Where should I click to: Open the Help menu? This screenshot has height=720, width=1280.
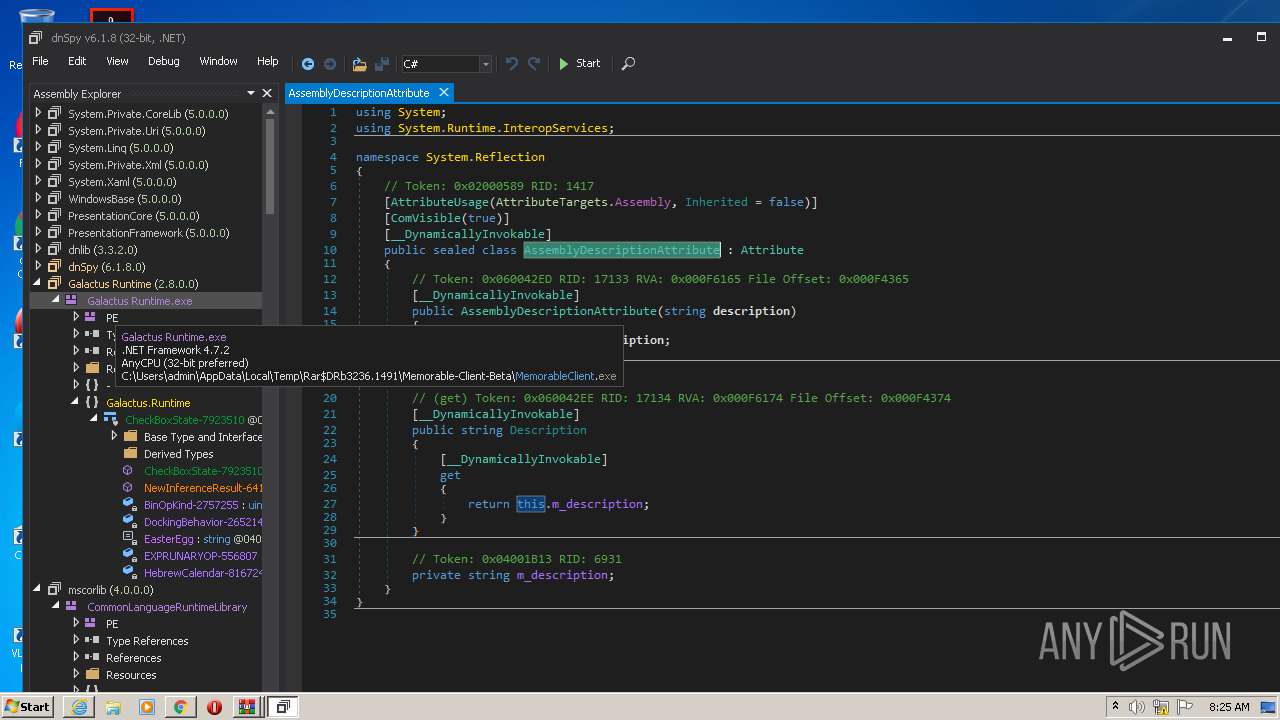267,61
